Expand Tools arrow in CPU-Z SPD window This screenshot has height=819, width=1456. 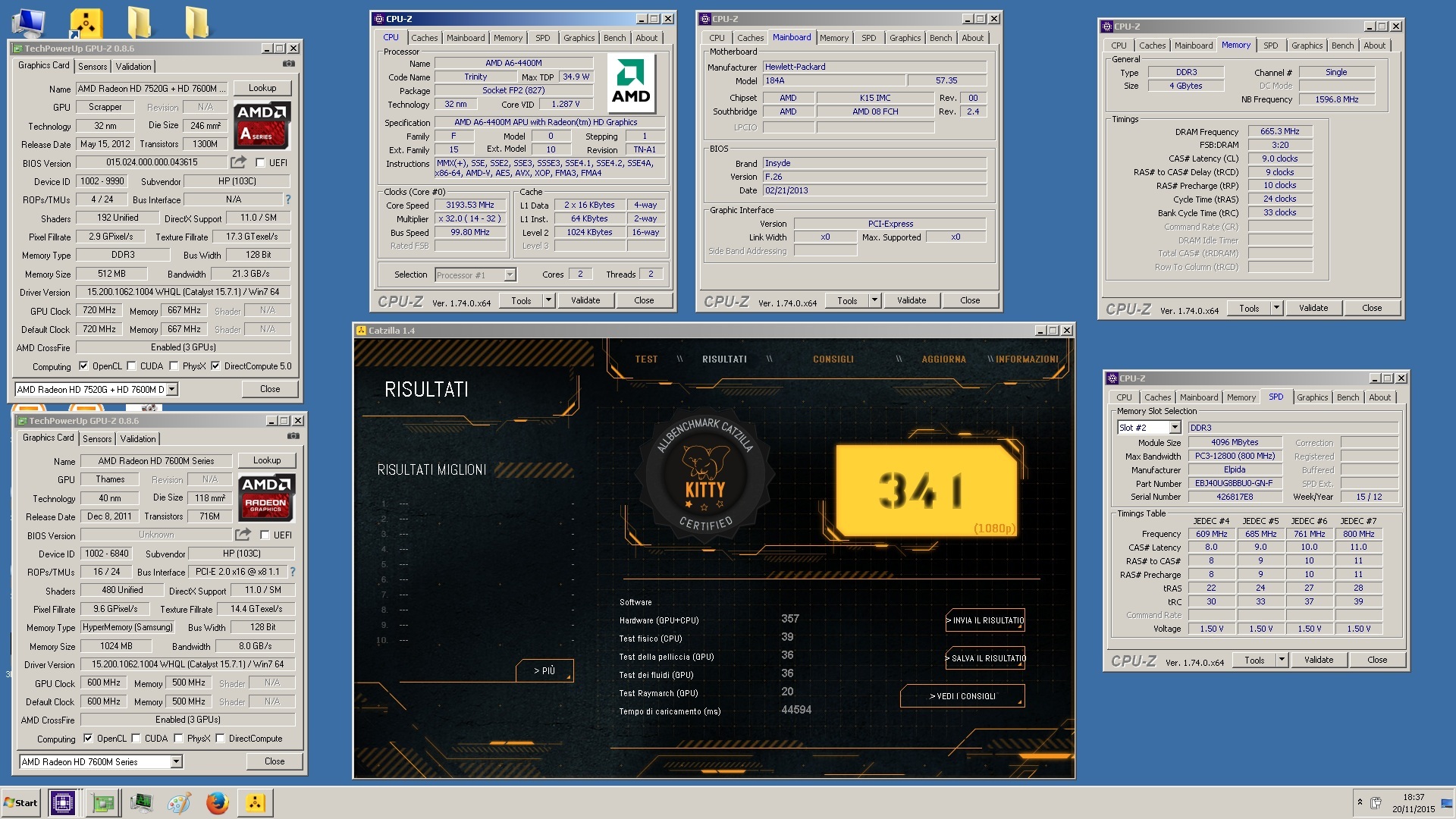click(x=1281, y=660)
